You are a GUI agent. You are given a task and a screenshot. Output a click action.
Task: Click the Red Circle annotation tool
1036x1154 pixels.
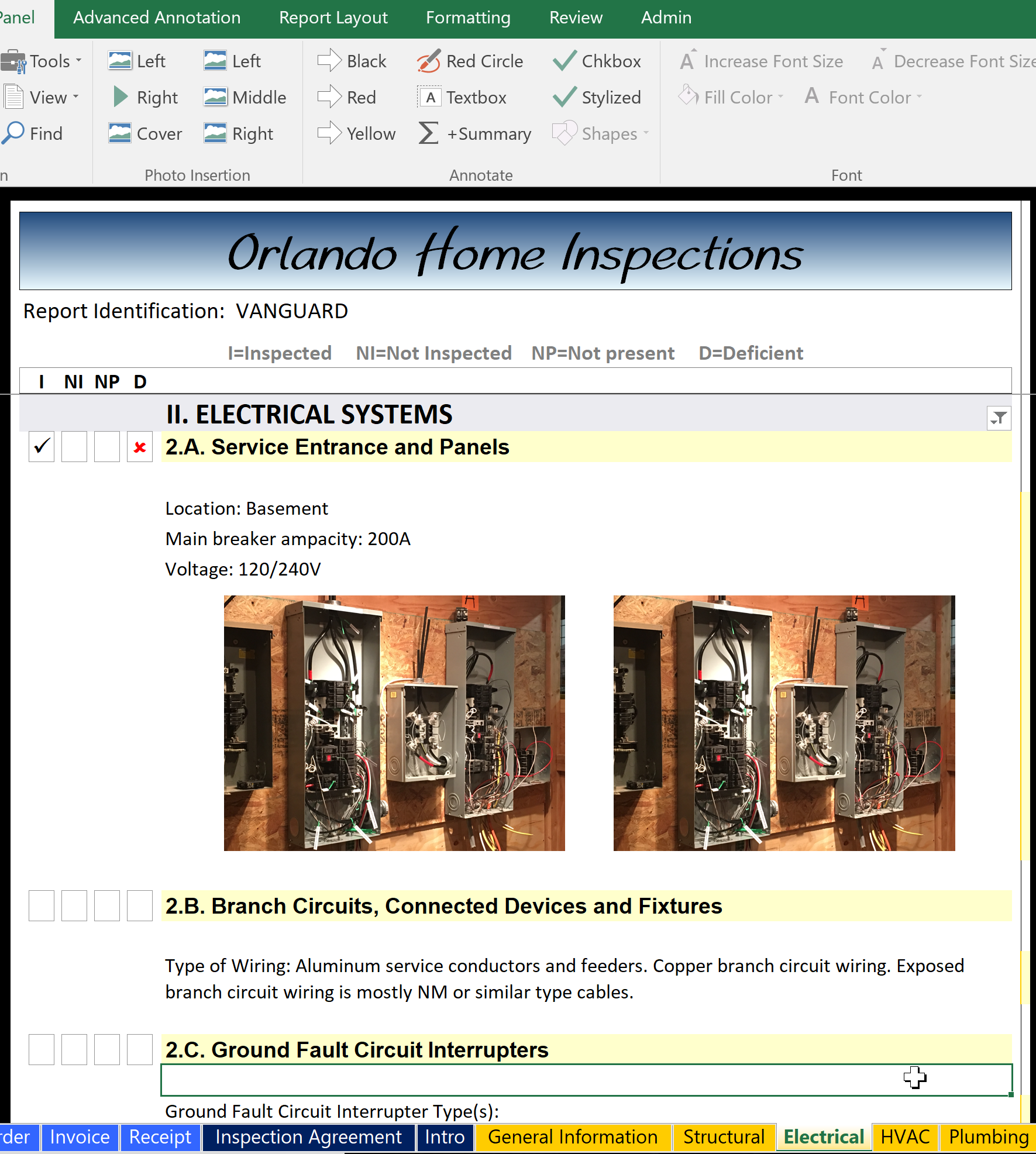pos(470,61)
